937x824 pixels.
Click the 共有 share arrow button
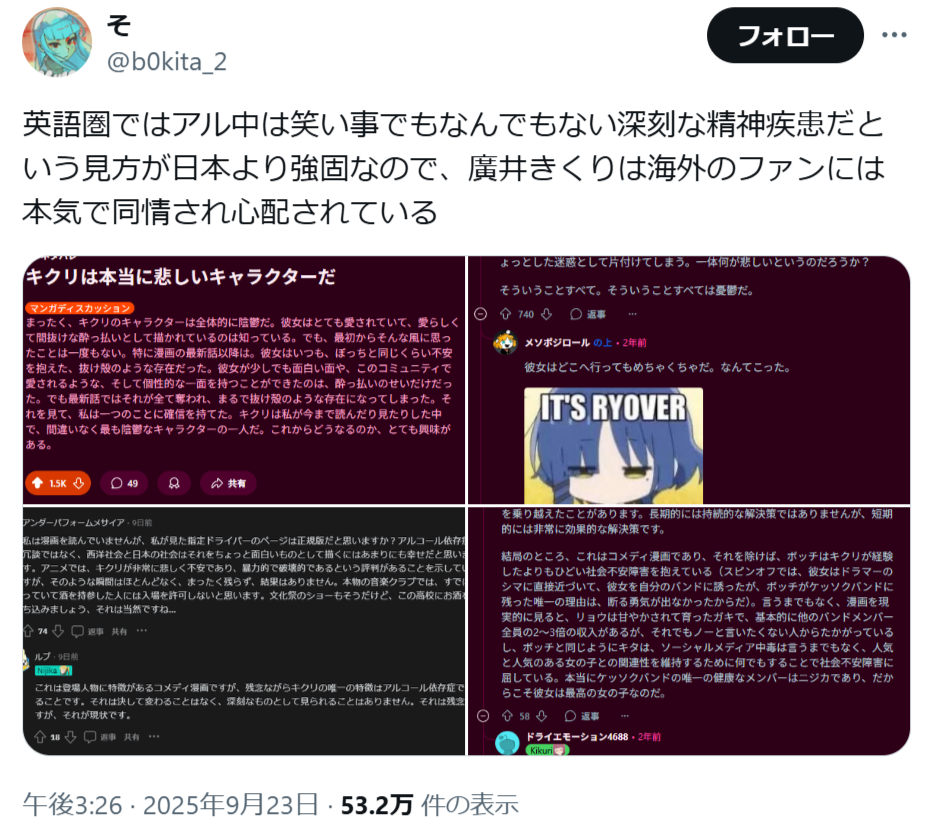click(x=228, y=483)
